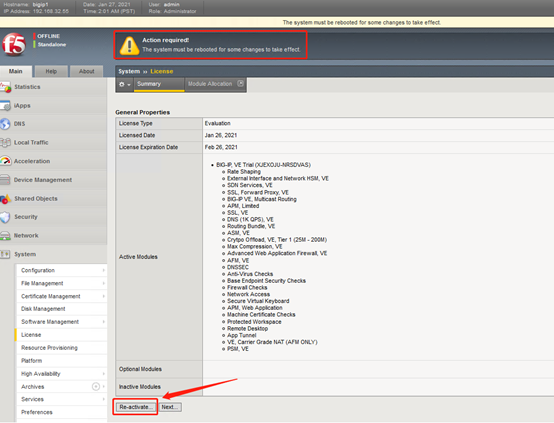Open the Local Traffic menu
Image resolution: width=554 pixels, height=423 pixels.
tap(53, 142)
